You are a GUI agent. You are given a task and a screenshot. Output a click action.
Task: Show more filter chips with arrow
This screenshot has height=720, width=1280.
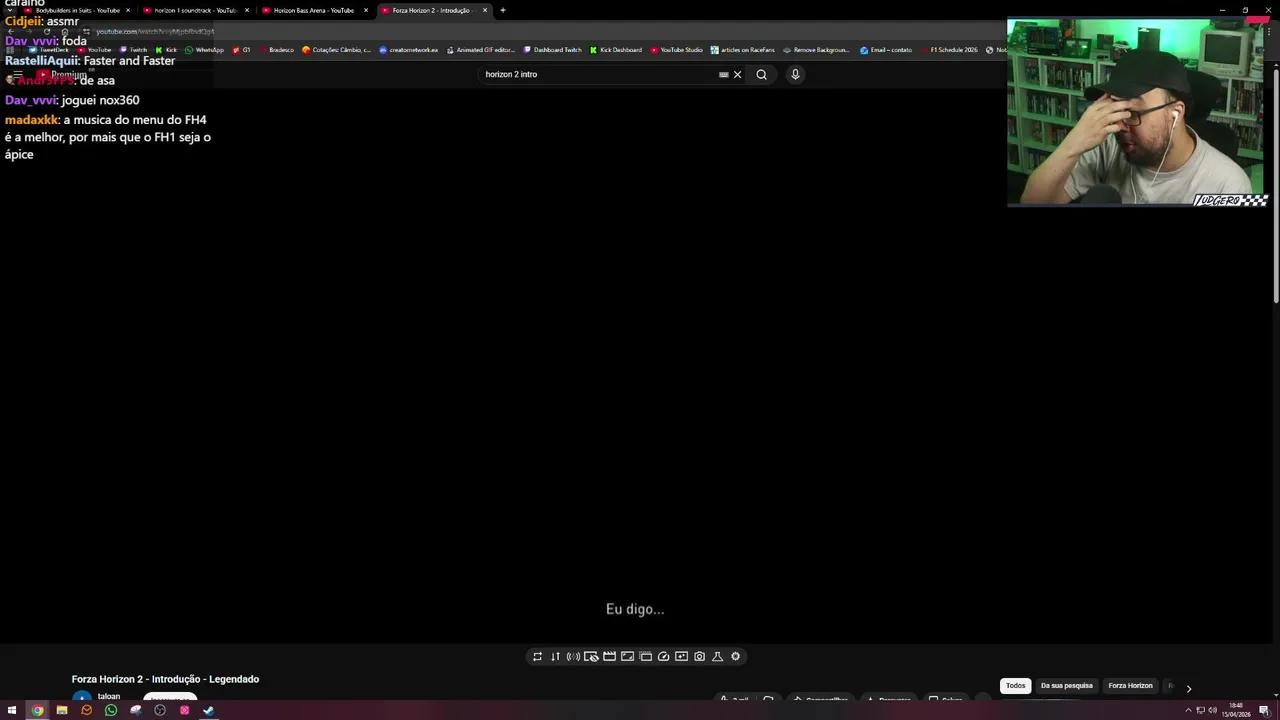[1188, 688]
